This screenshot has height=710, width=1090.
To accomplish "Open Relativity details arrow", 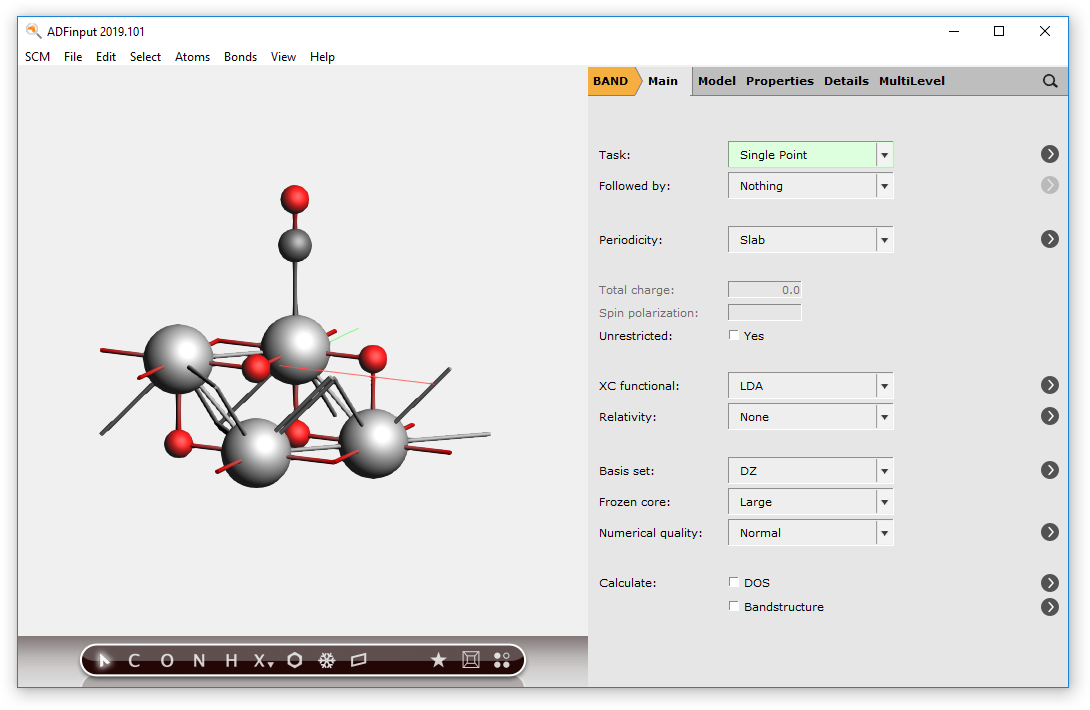I will pyautogui.click(x=1050, y=417).
